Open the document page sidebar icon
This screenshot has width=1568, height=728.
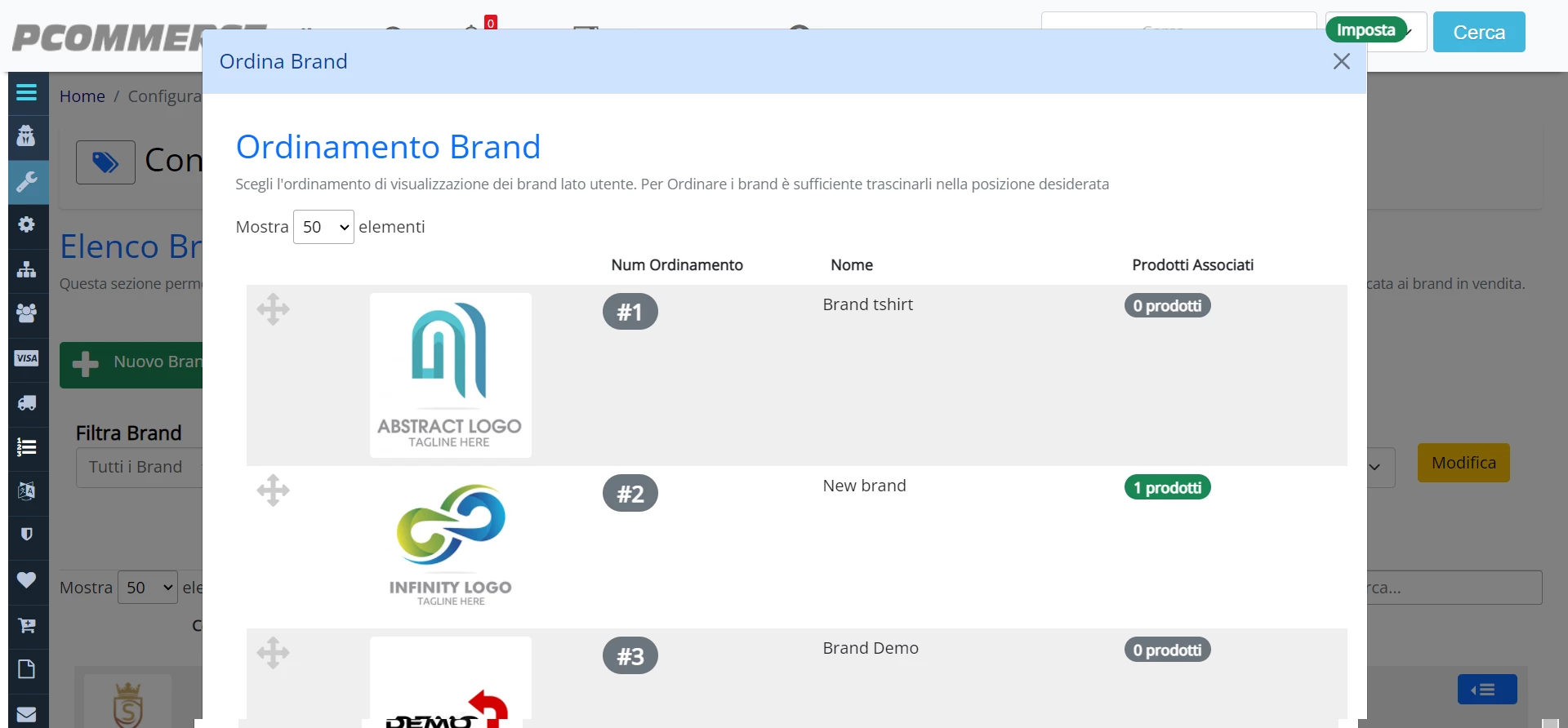tap(27, 669)
